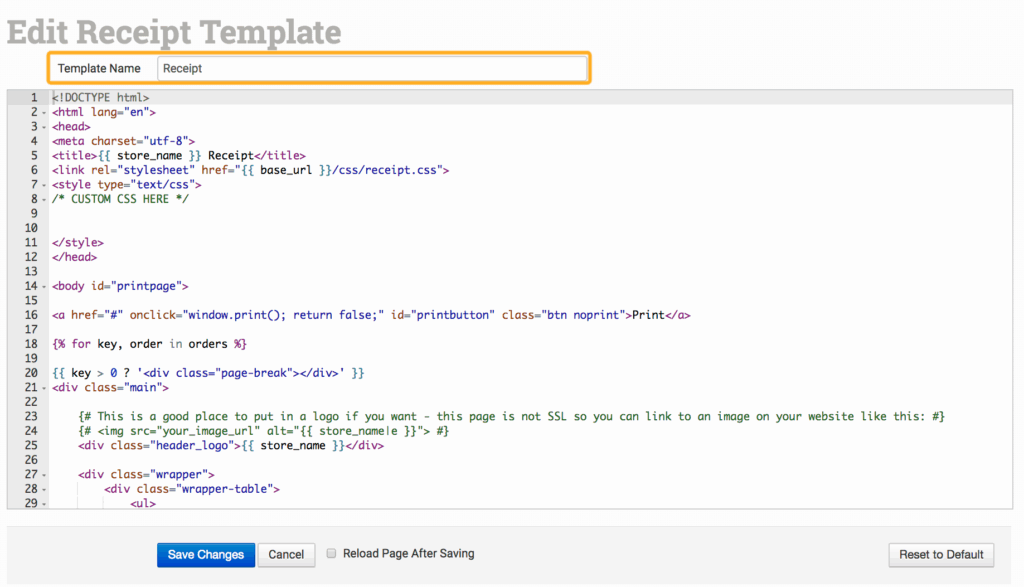The height and width of the screenshot is (587, 1024).
Task: Click line number 1 in the gutter
Action: click(33, 98)
